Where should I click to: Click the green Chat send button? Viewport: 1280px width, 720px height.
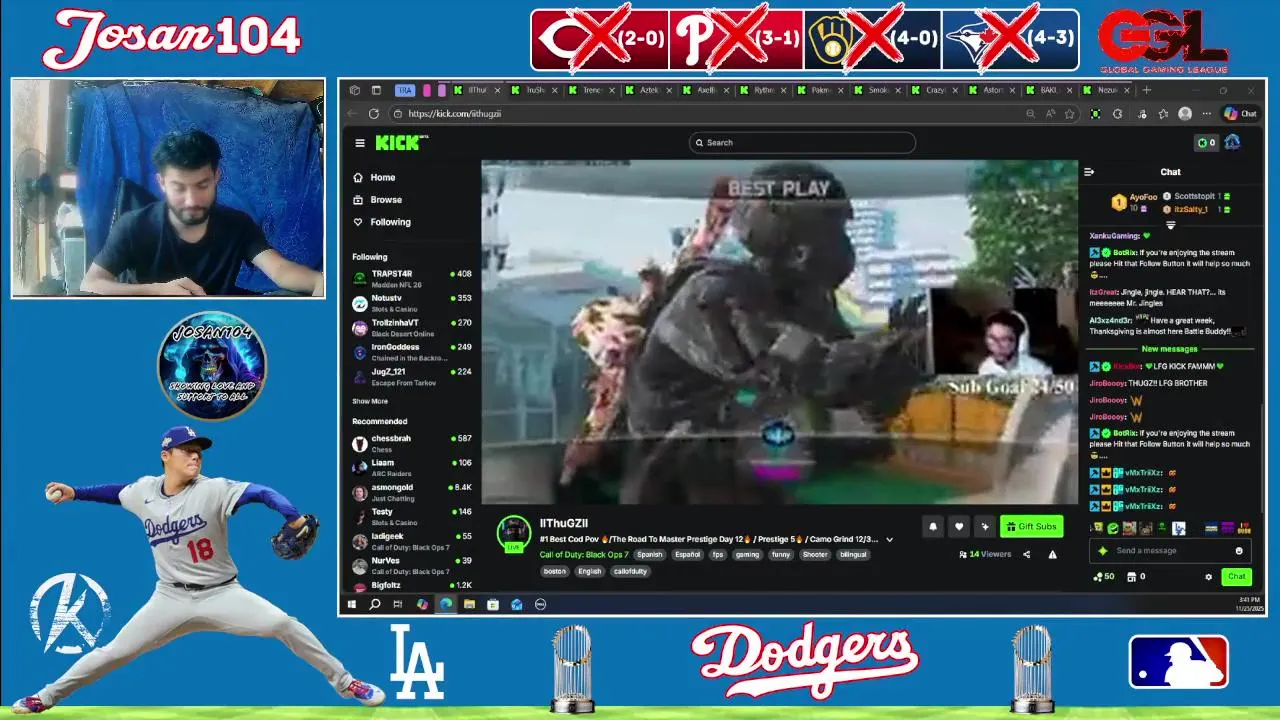[x=1236, y=577]
